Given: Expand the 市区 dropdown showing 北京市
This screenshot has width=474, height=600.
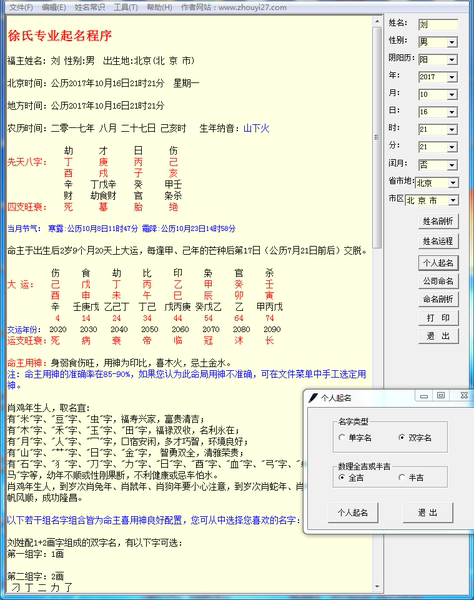Looking at the screenshot, I should pyautogui.click(x=453, y=200).
